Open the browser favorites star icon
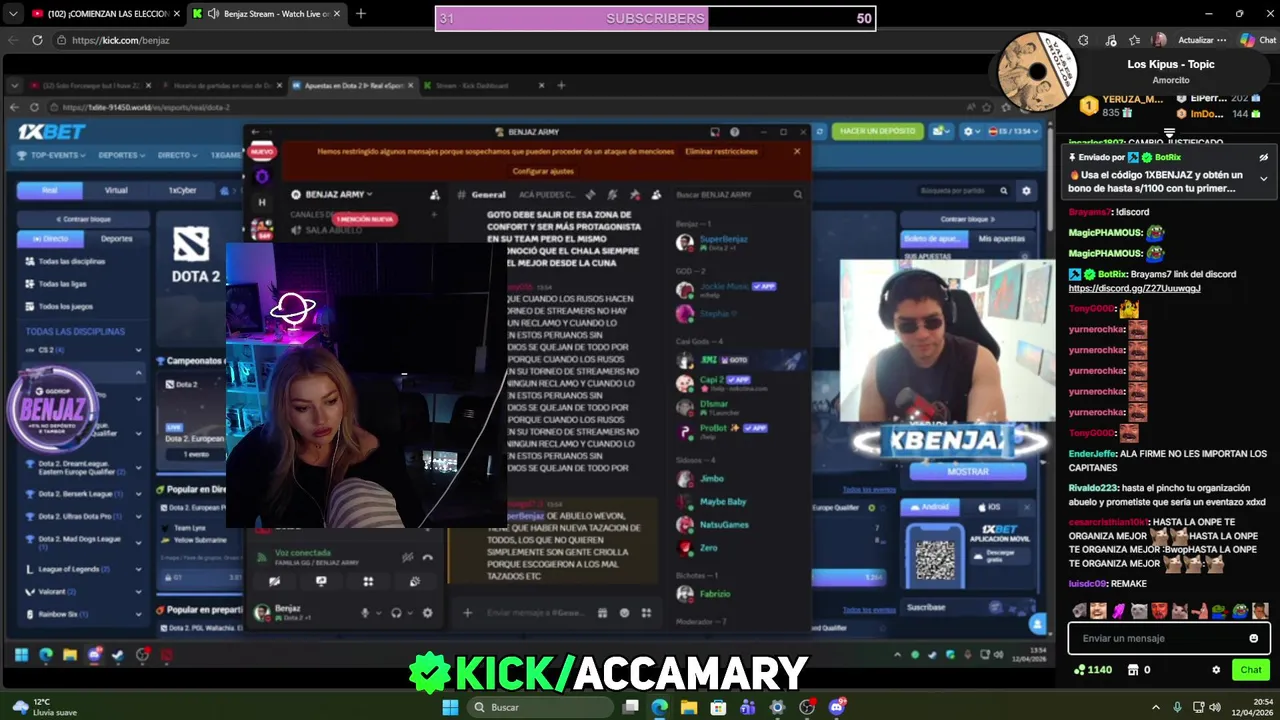The image size is (1280, 720). click(x=1134, y=40)
